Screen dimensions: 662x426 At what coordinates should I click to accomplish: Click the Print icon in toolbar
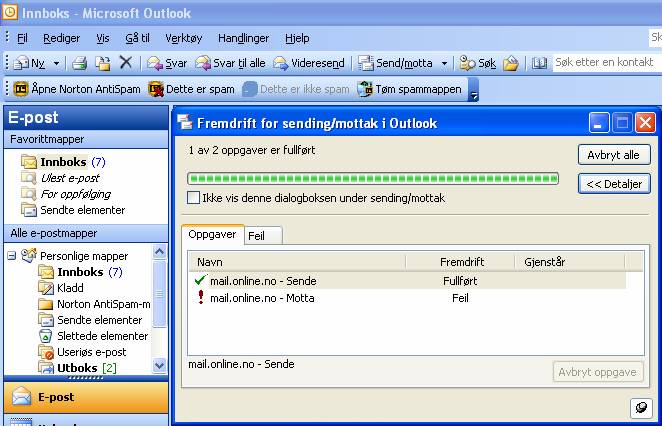click(x=79, y=63)
